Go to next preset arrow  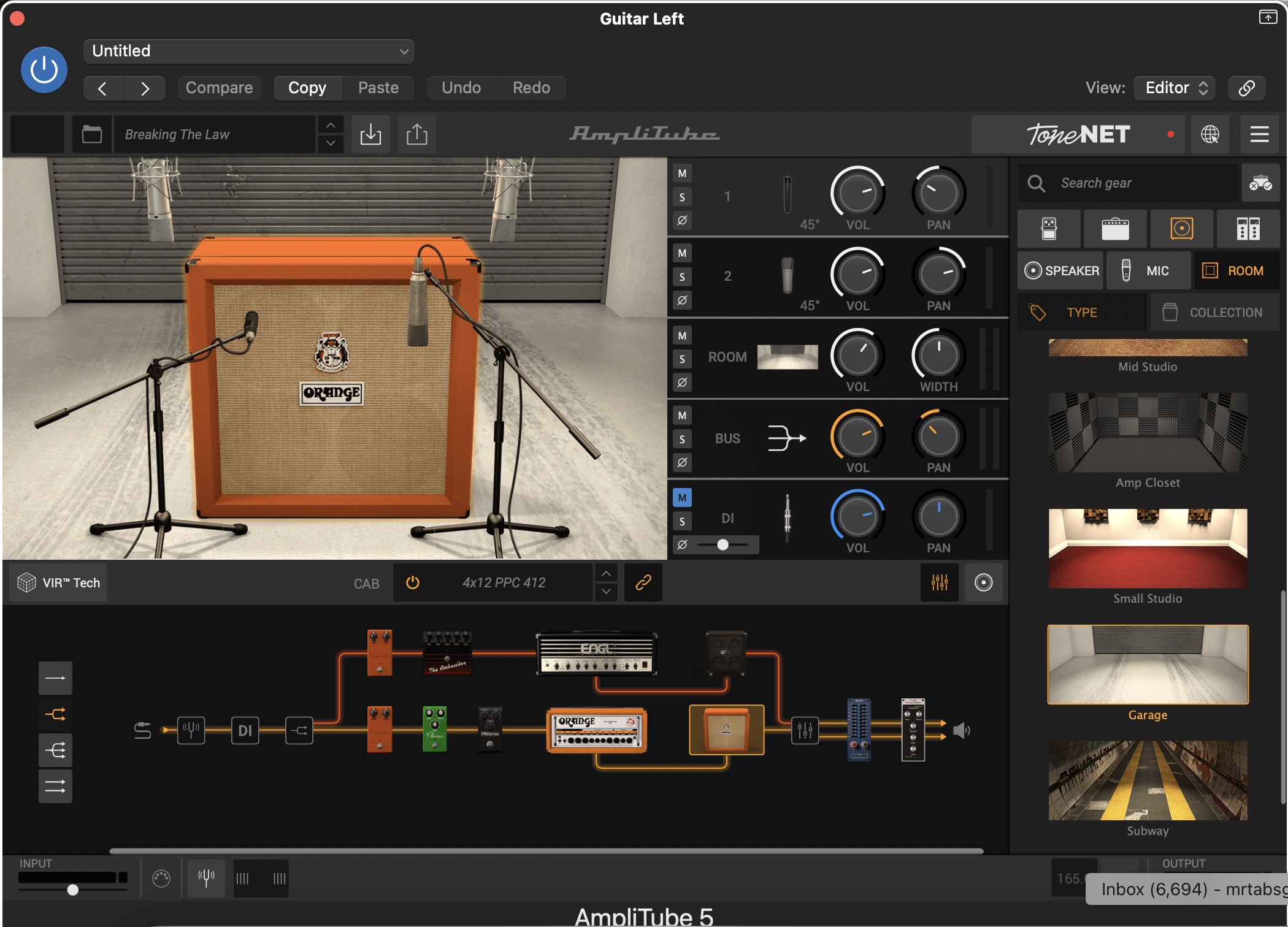tap(145, 88)
